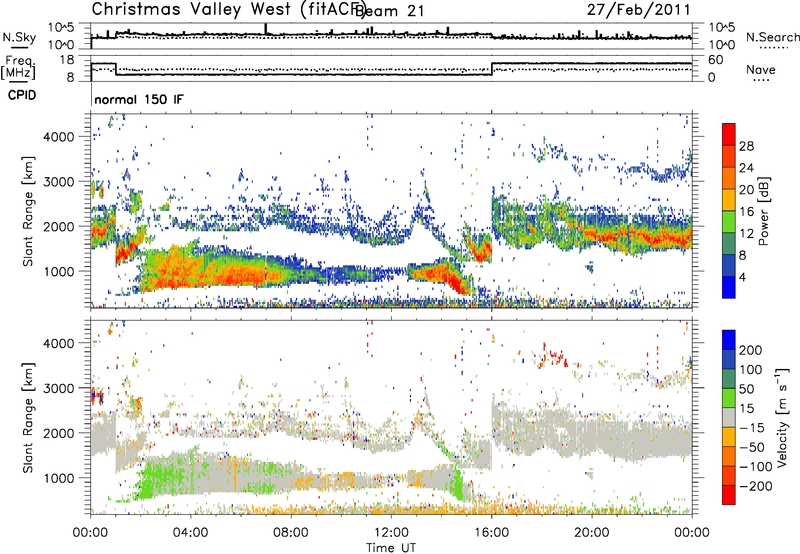The width and height of the screenshot is (800, 554).
Task: Pick the gray -15 to 15 velocity colorbar segment
Action: point(729,417)
